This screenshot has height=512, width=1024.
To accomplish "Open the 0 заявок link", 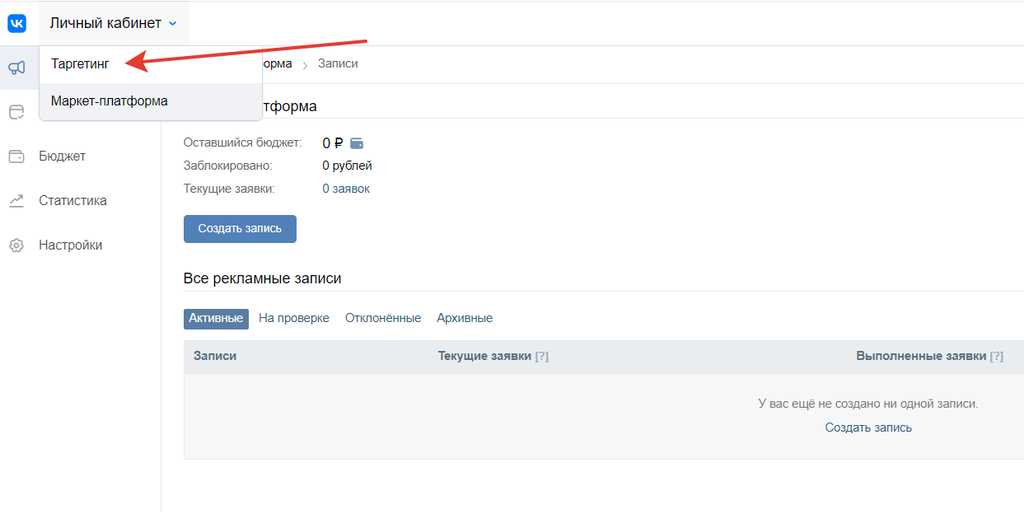I will pos(345,189).
